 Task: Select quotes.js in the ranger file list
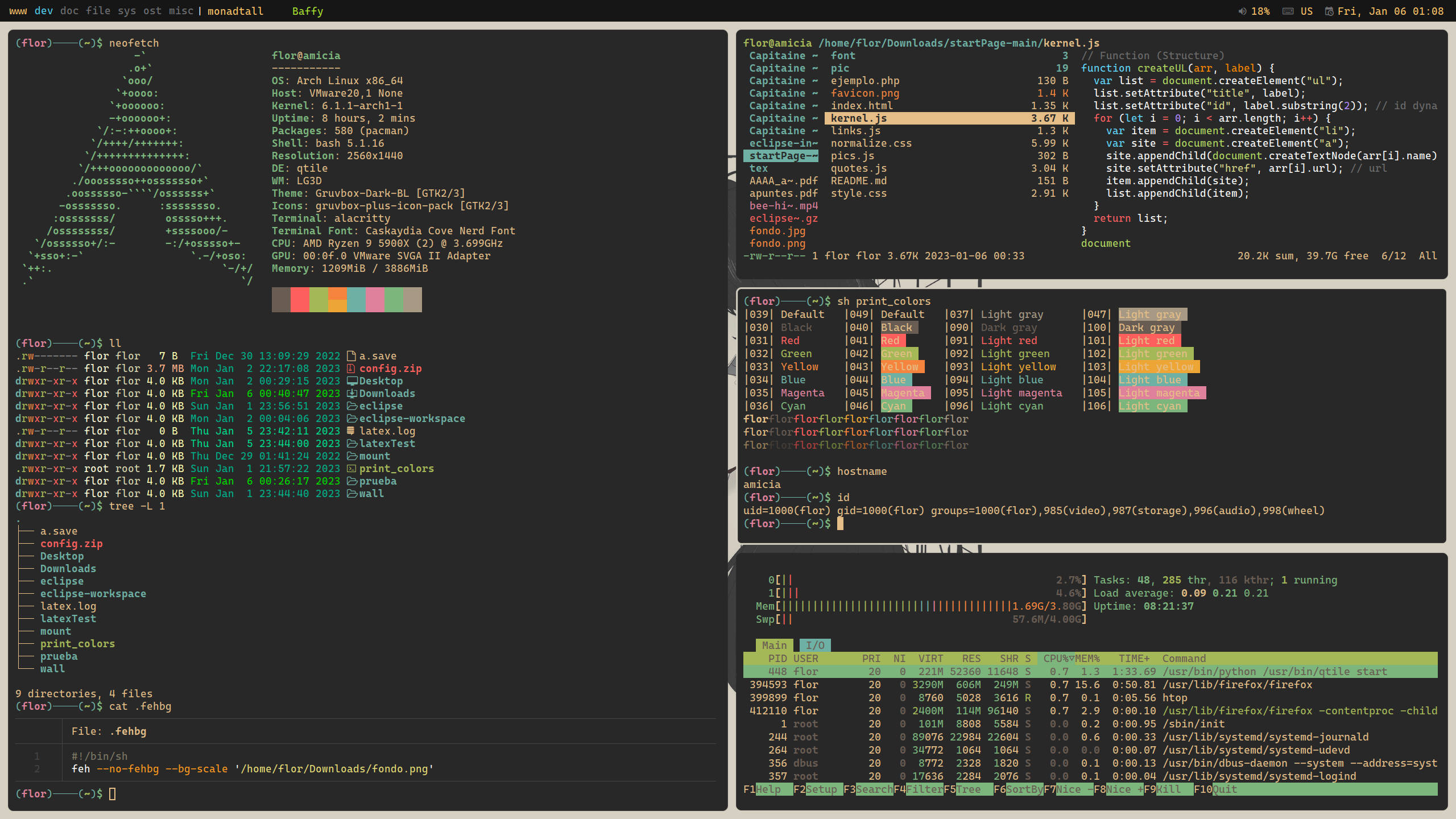(x=949, y=168)
